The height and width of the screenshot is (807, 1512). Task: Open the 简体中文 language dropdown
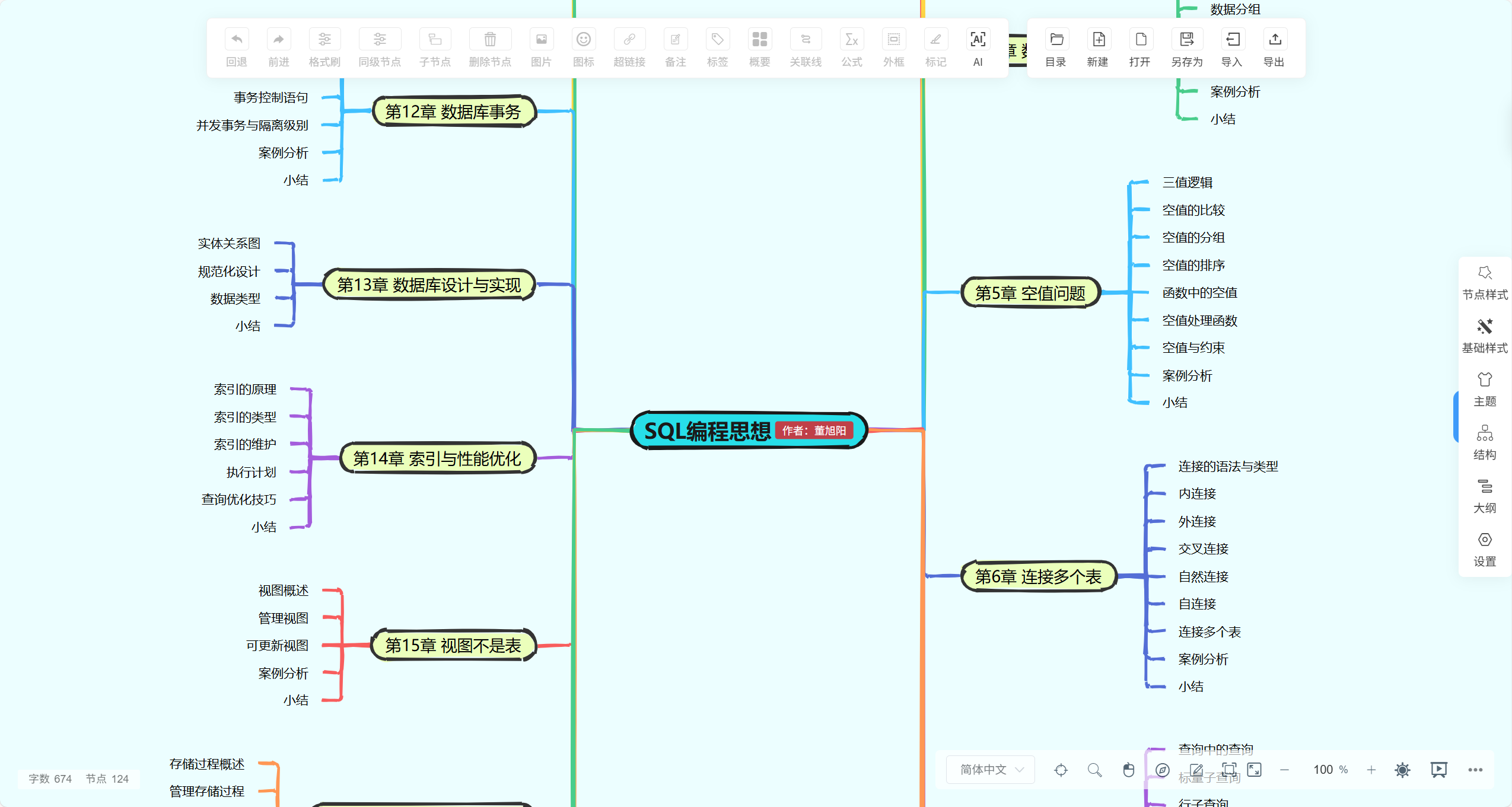tap(991, 770)
